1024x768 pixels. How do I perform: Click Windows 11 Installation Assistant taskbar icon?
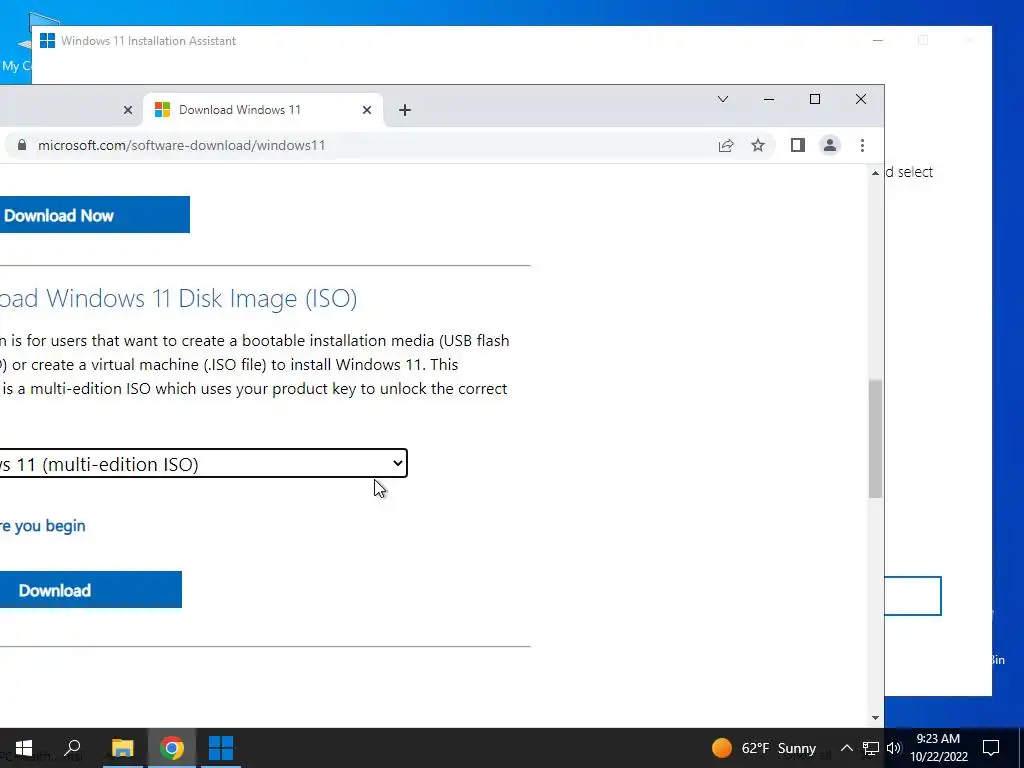click(221, 748)
